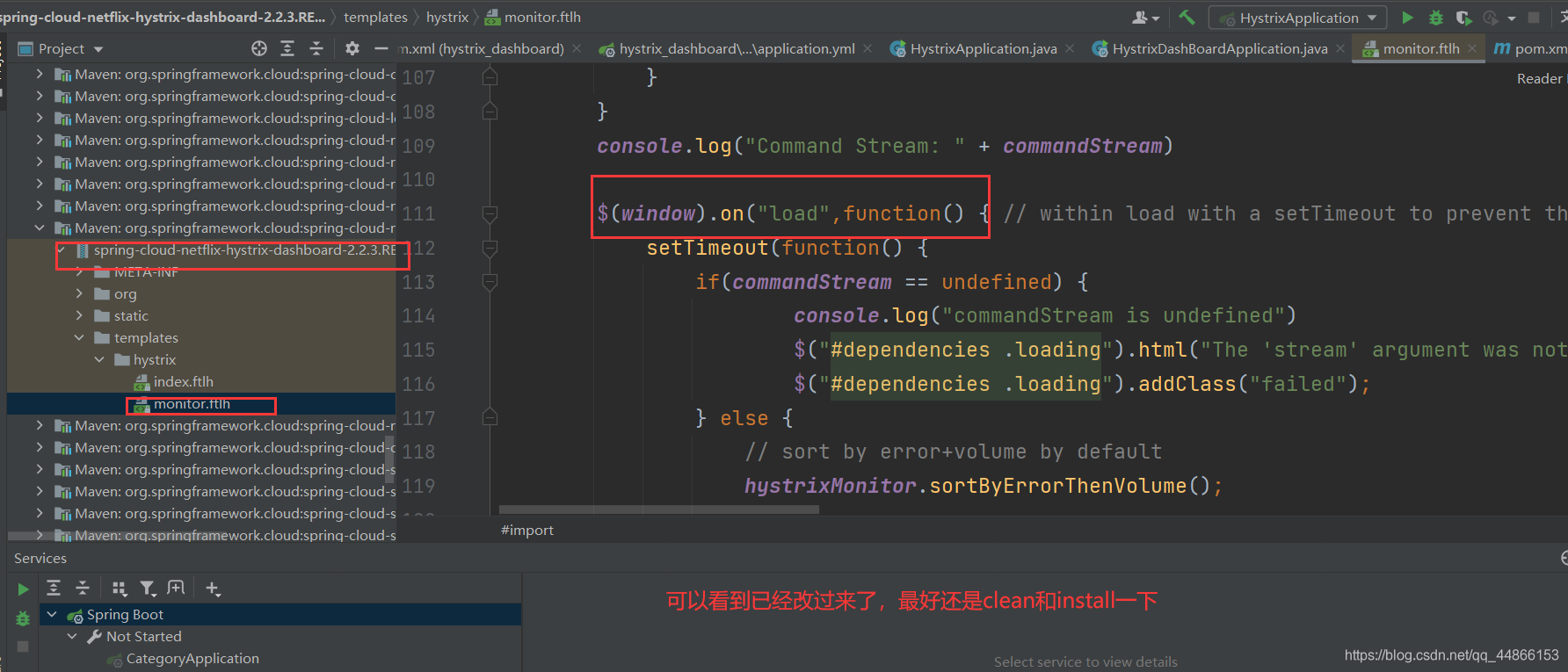
Task: Debug HystrixApplication with the top toolbar bug icon
Action: click(x=1435, y=17)
